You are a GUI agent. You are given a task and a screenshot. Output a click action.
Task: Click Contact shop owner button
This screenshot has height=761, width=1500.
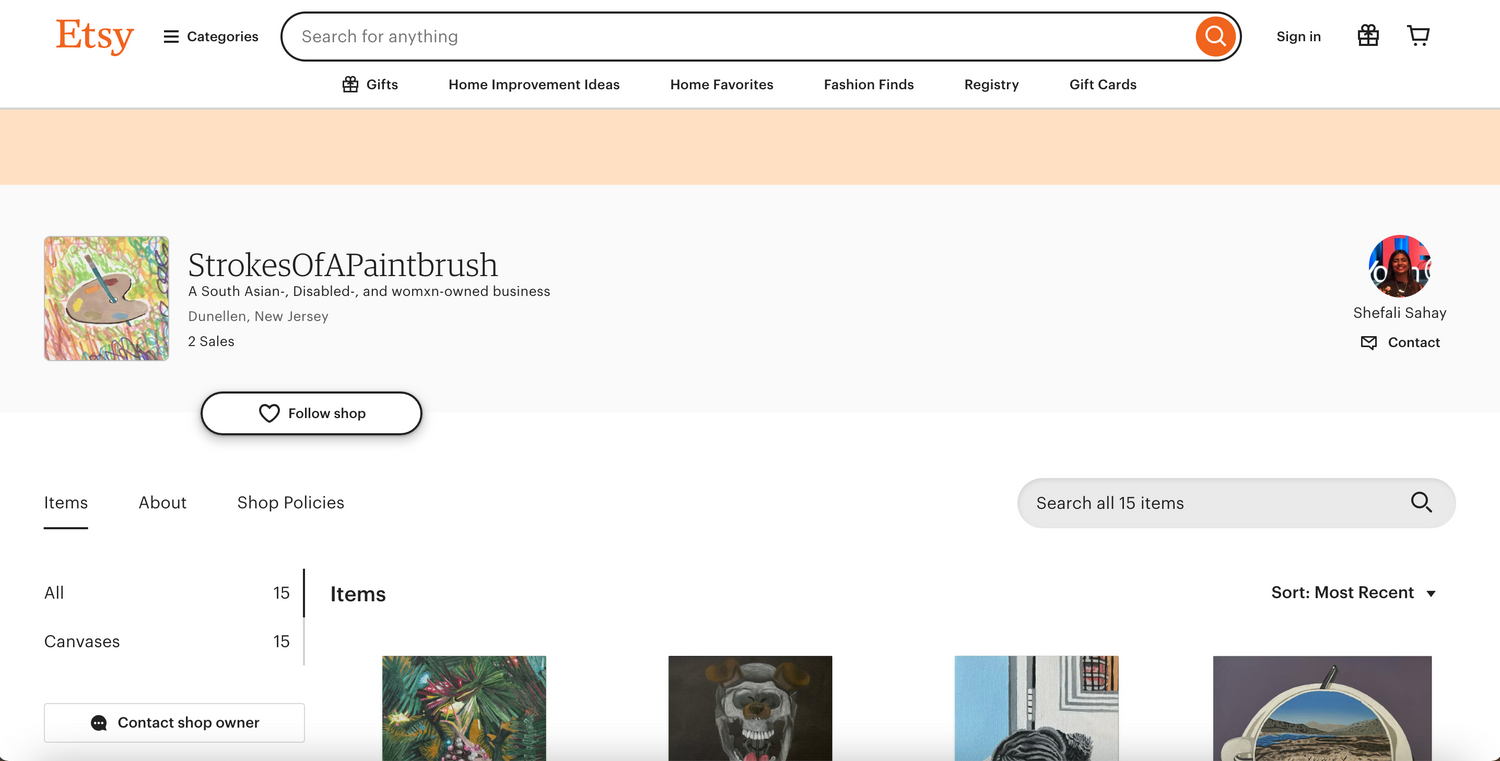pyautogui.click(x=174, y=722)
